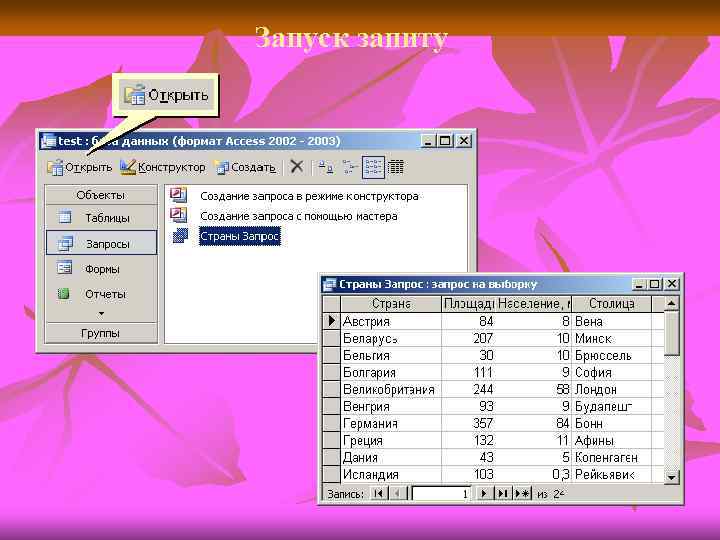The height and width of the screenshot is (540, 720).
Task: Expand more objects with the small down arrow
Action: (101, 314)
